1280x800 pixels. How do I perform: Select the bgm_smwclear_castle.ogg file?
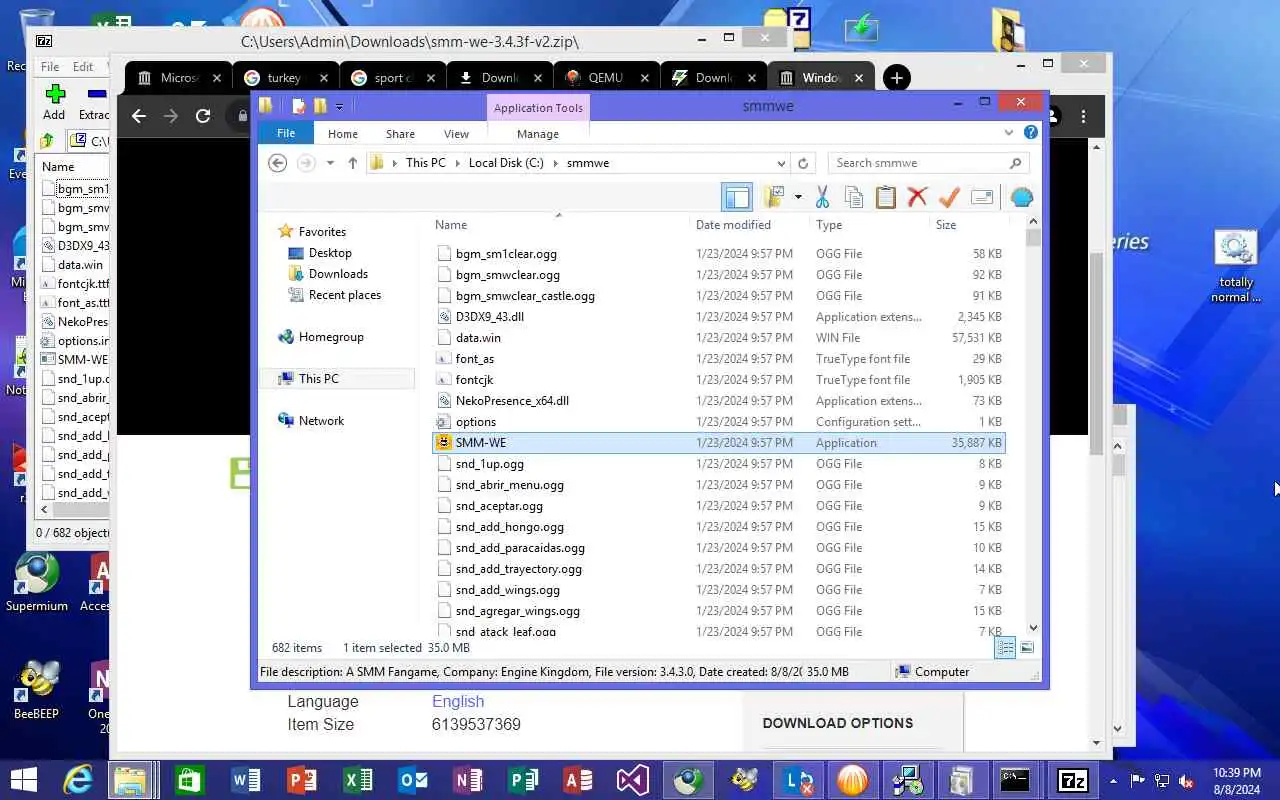pyautogui.click(x=719, y=296)
